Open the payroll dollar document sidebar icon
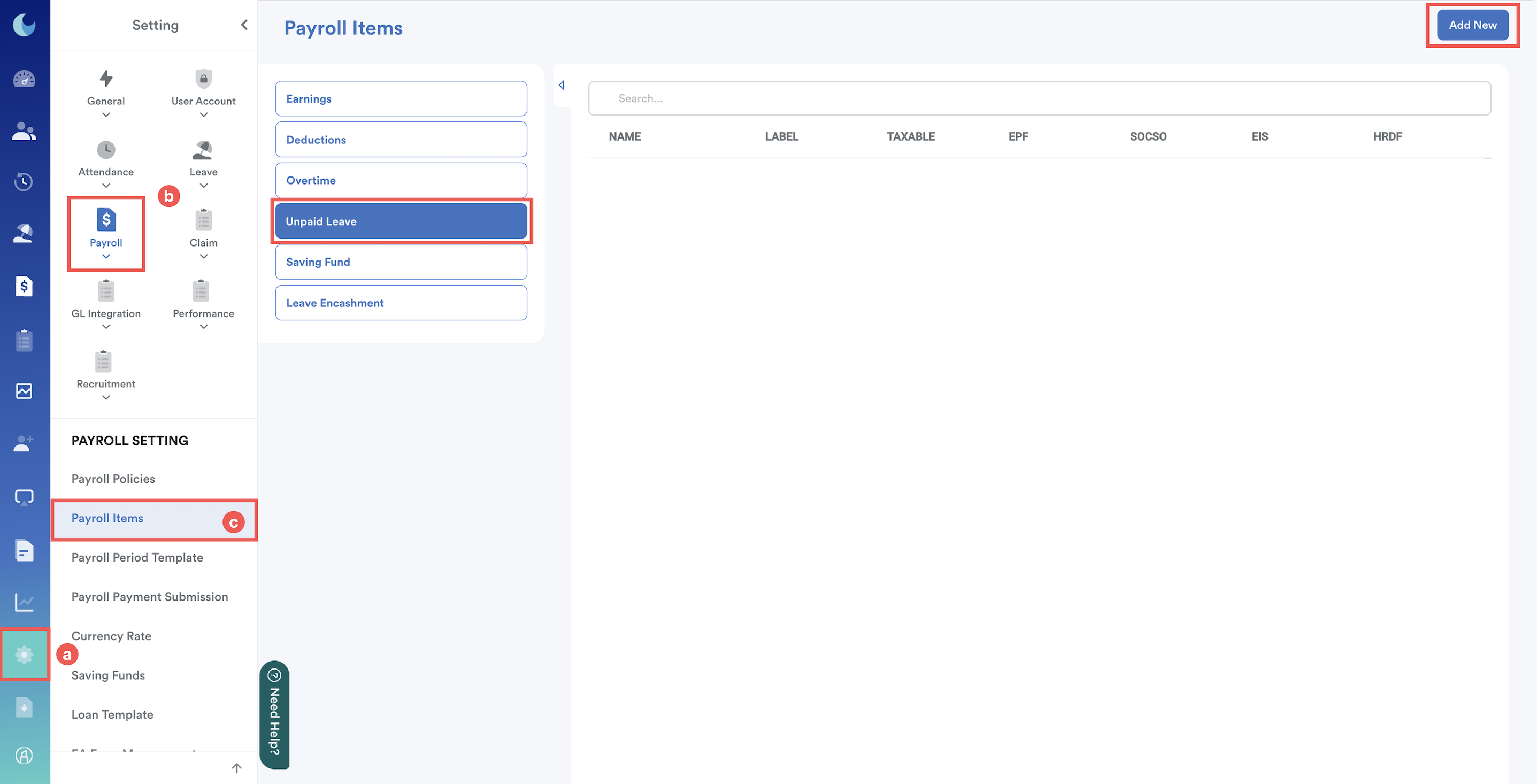Image resolution: width=1537 pixels, height=784 pixels. click(24, 287)
